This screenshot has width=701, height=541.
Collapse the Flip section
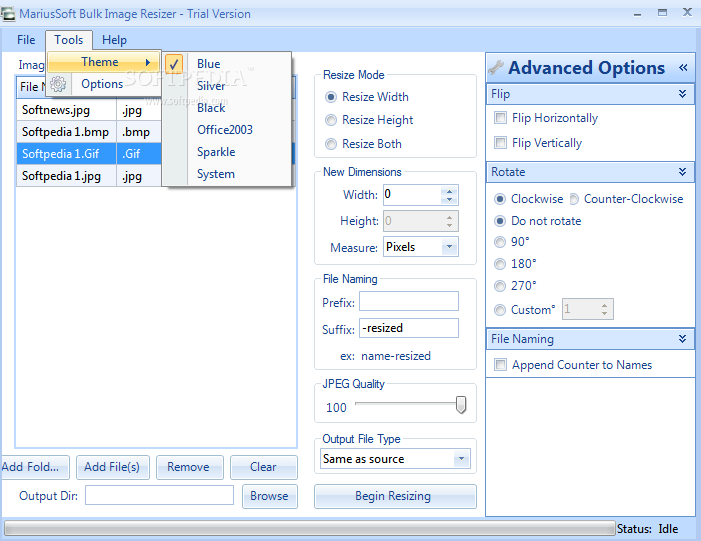tap(682, 94)
